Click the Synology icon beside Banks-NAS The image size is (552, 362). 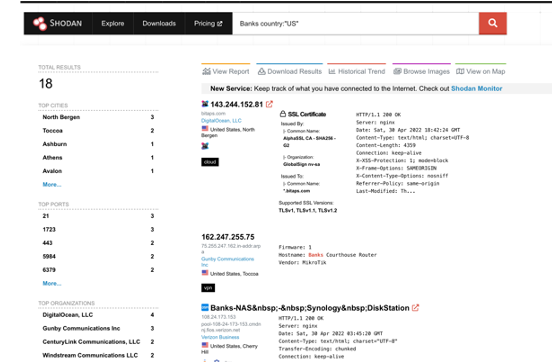tap(205, 307)
